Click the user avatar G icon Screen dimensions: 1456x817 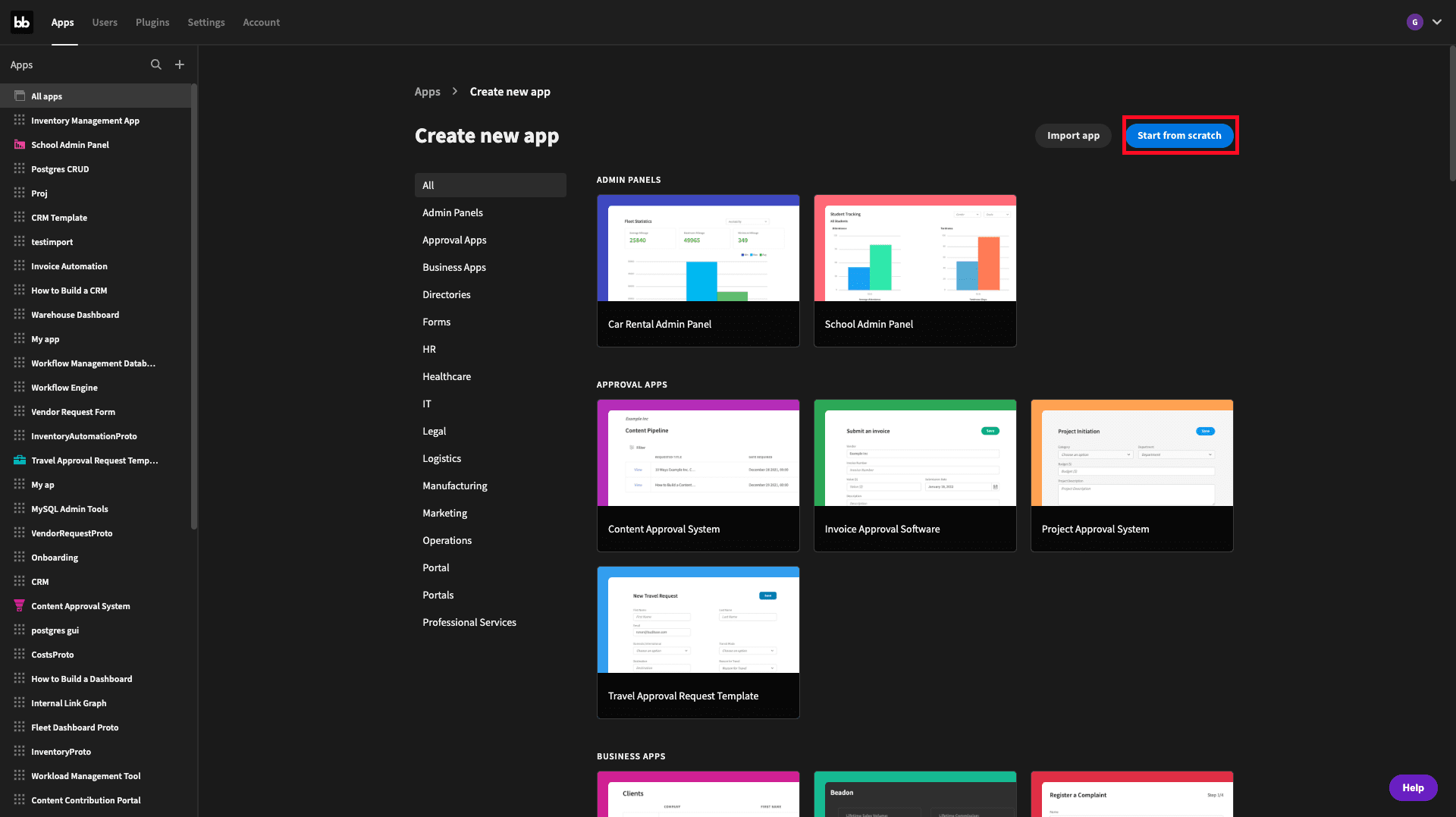click(x=1414, y=22)
